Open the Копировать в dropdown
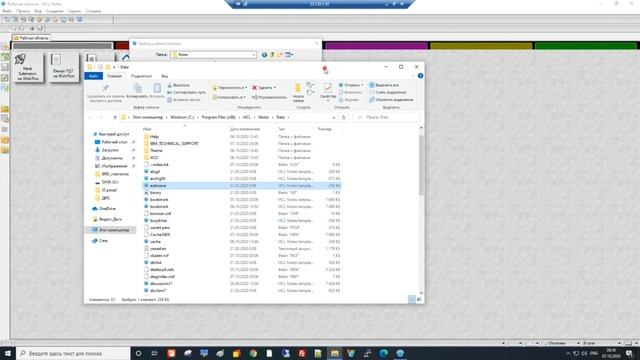This screenshot has width=640, height=360. 229,97
